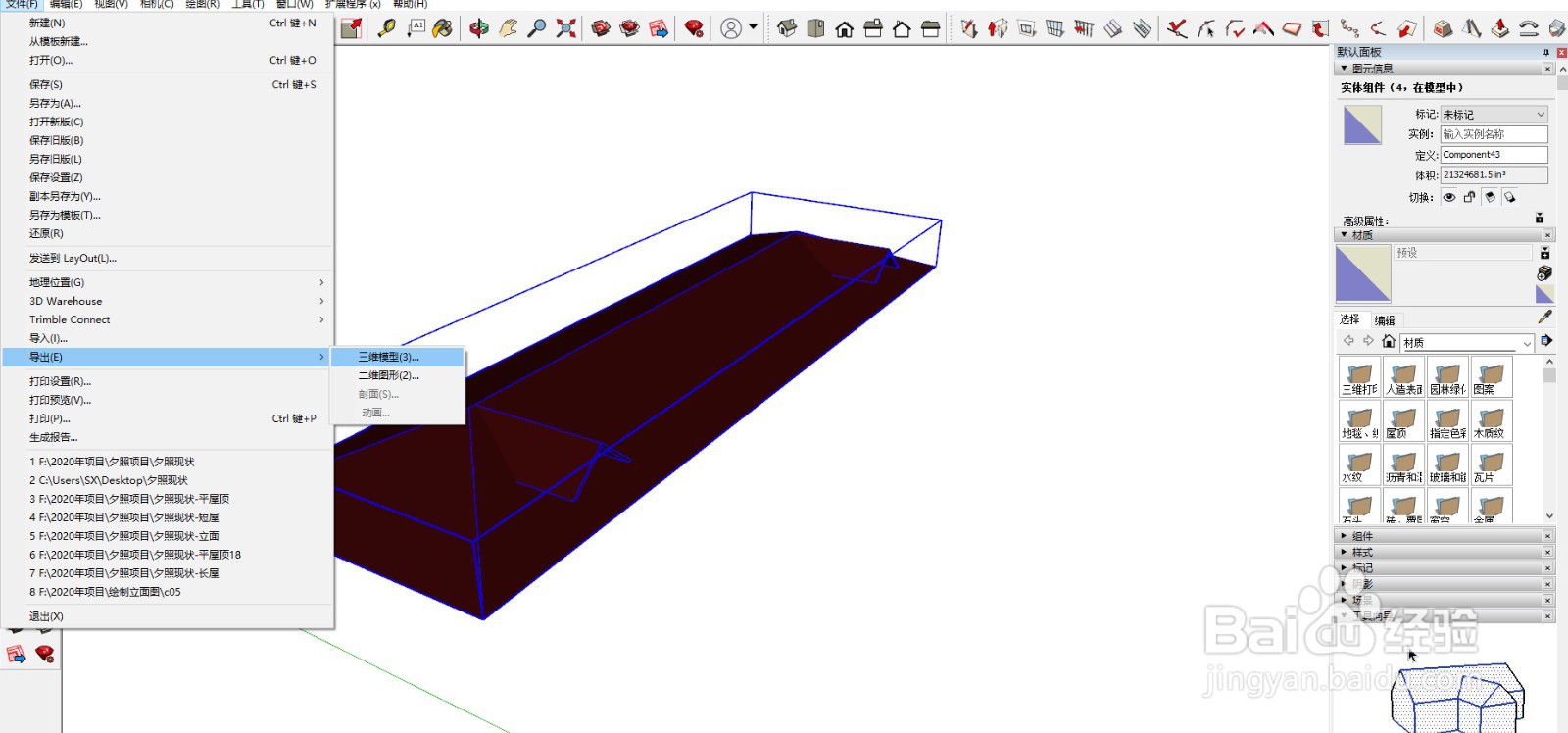This screenshot has height=733, width=1568.
Task: Switch to 编辑 tab in materials
Action: point(1384,320)
